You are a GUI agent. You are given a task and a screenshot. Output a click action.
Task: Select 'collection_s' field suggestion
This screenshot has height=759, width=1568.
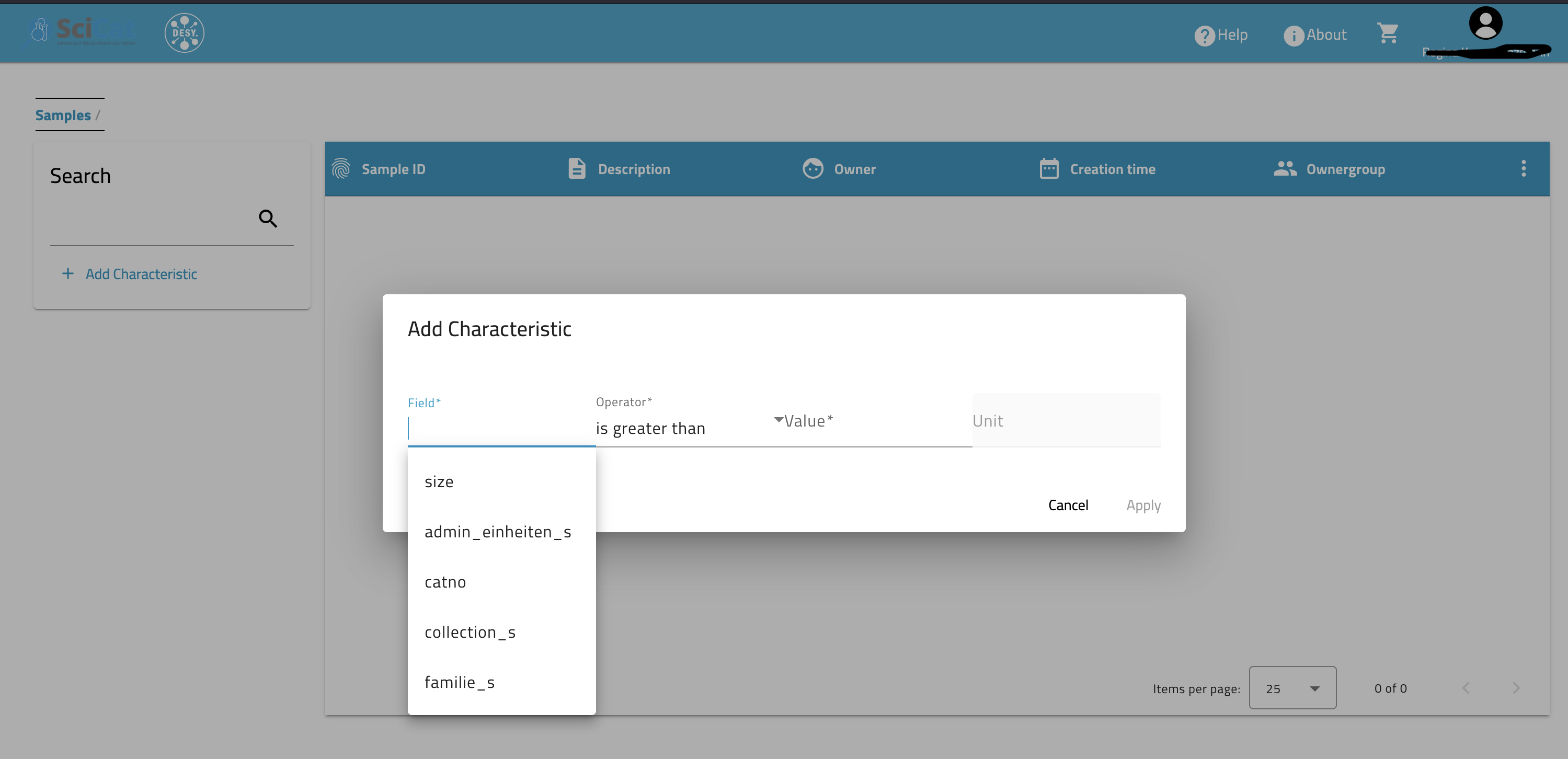click(x=470, y=632)
